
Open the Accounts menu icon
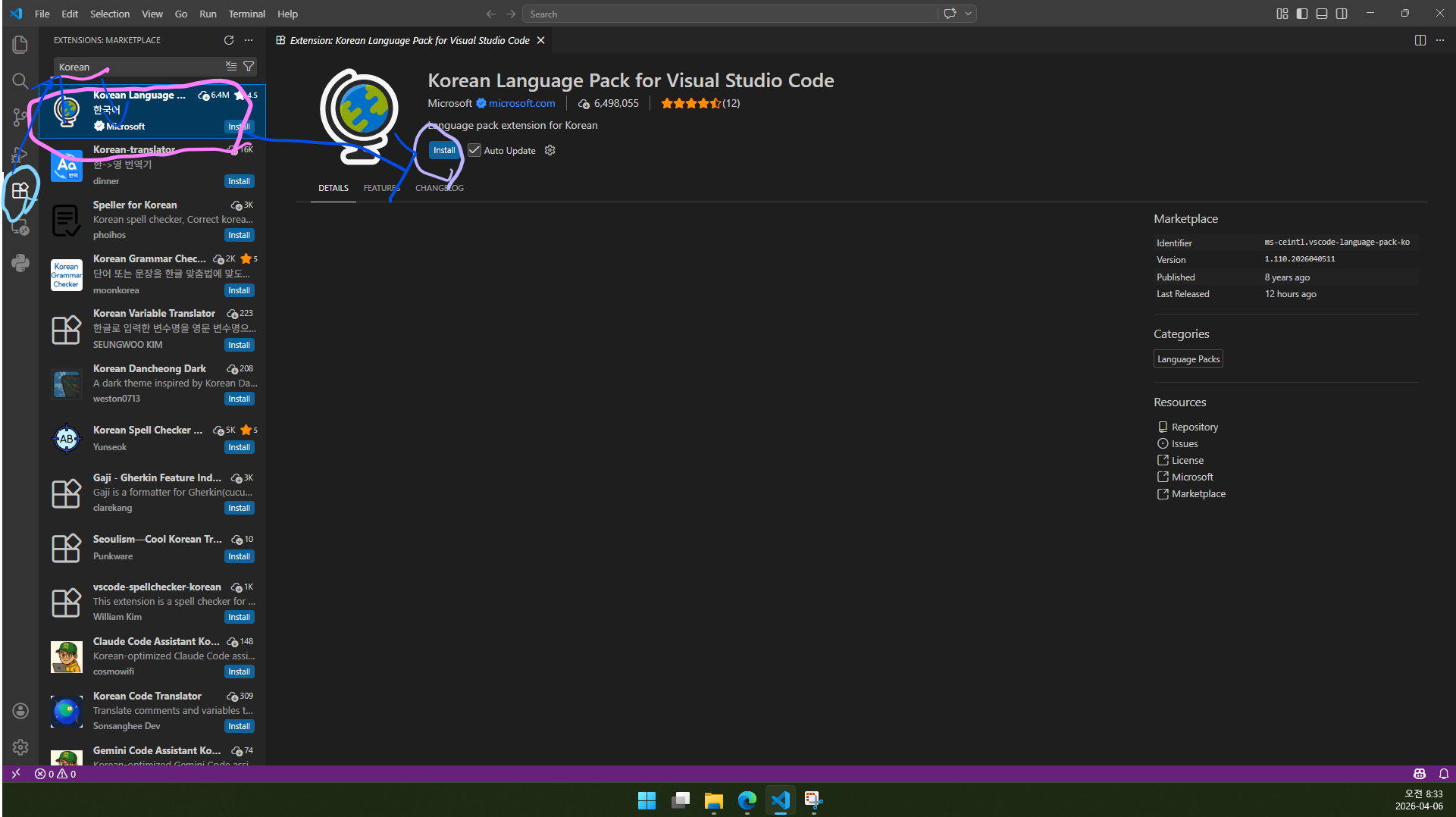(20, 711)
